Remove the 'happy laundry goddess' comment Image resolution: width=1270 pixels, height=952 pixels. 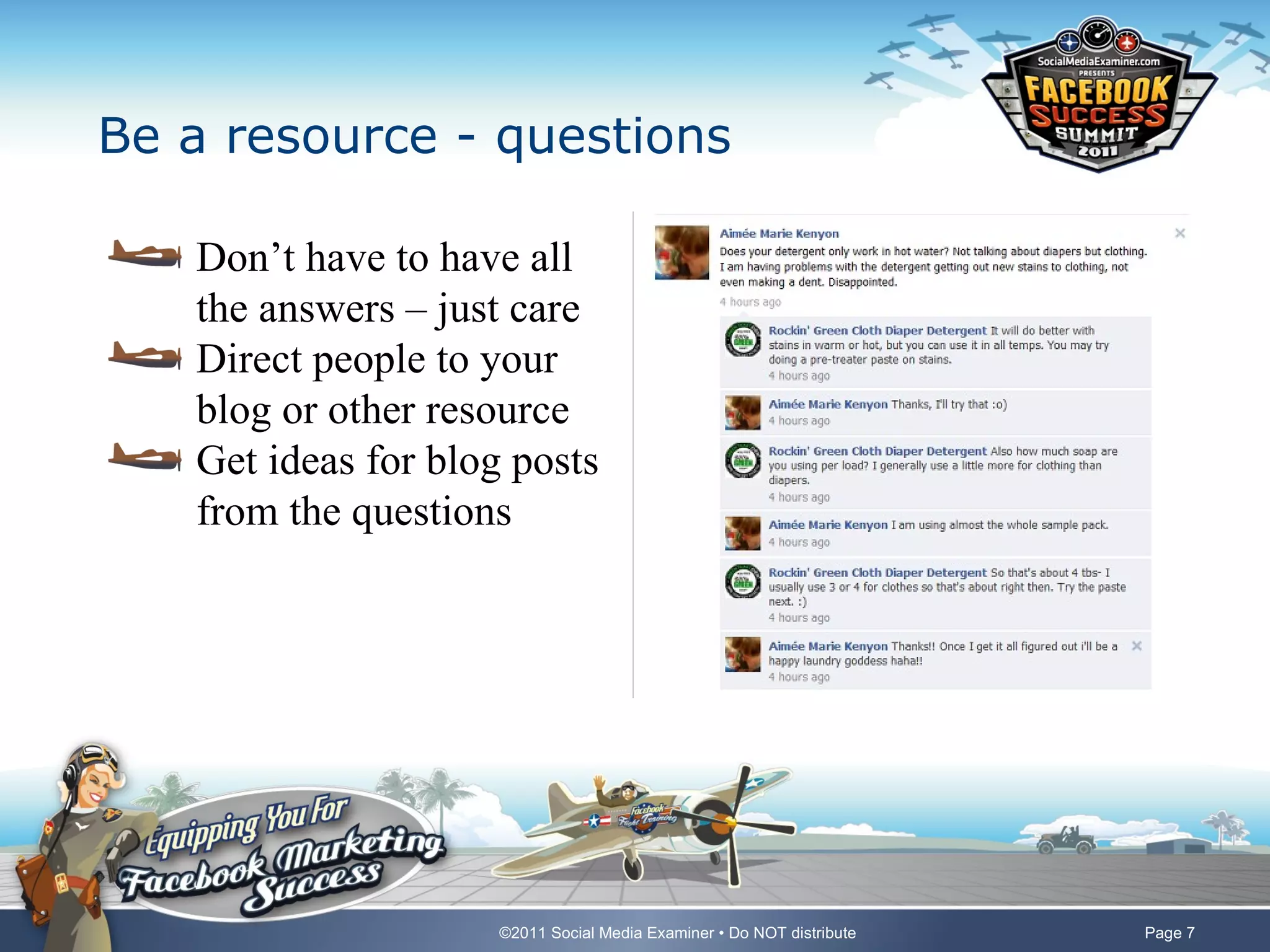click(x=1137, y=646)
